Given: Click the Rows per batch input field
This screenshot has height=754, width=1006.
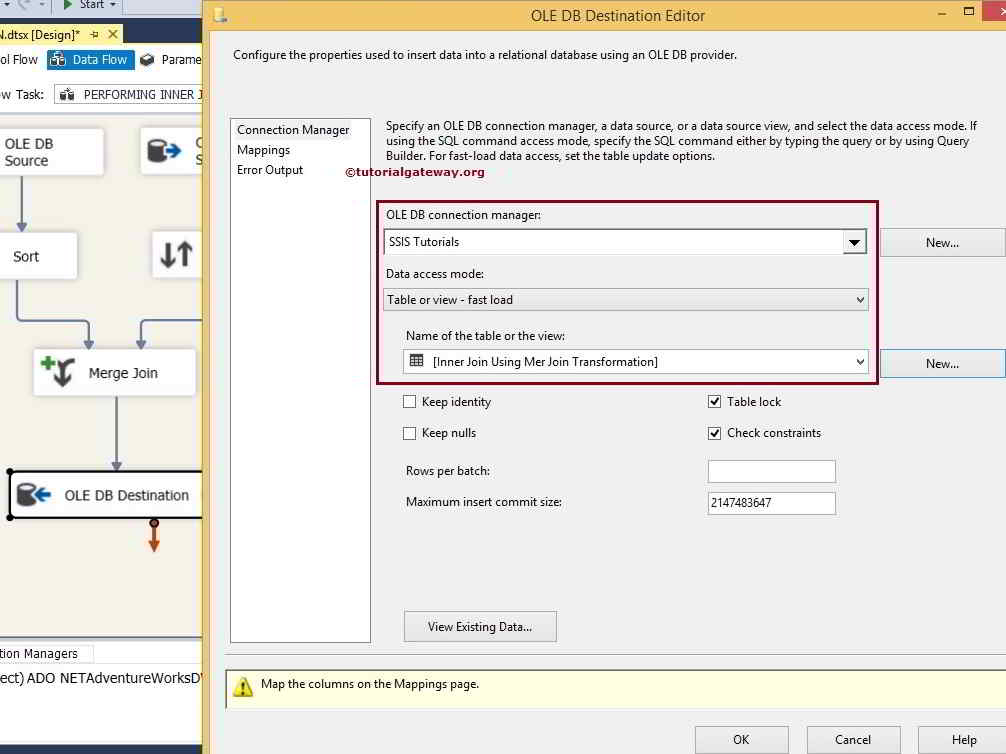Looking at the screenshot, I should (771, 471).
